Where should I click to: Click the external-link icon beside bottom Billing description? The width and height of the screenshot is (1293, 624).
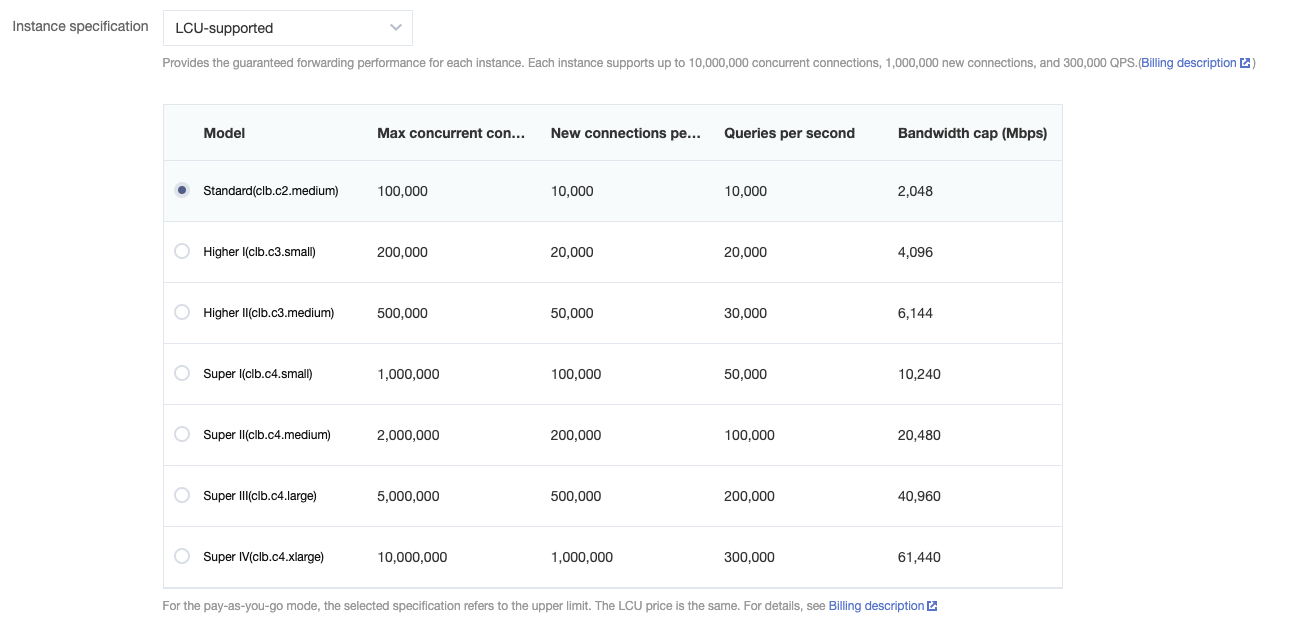932,606
